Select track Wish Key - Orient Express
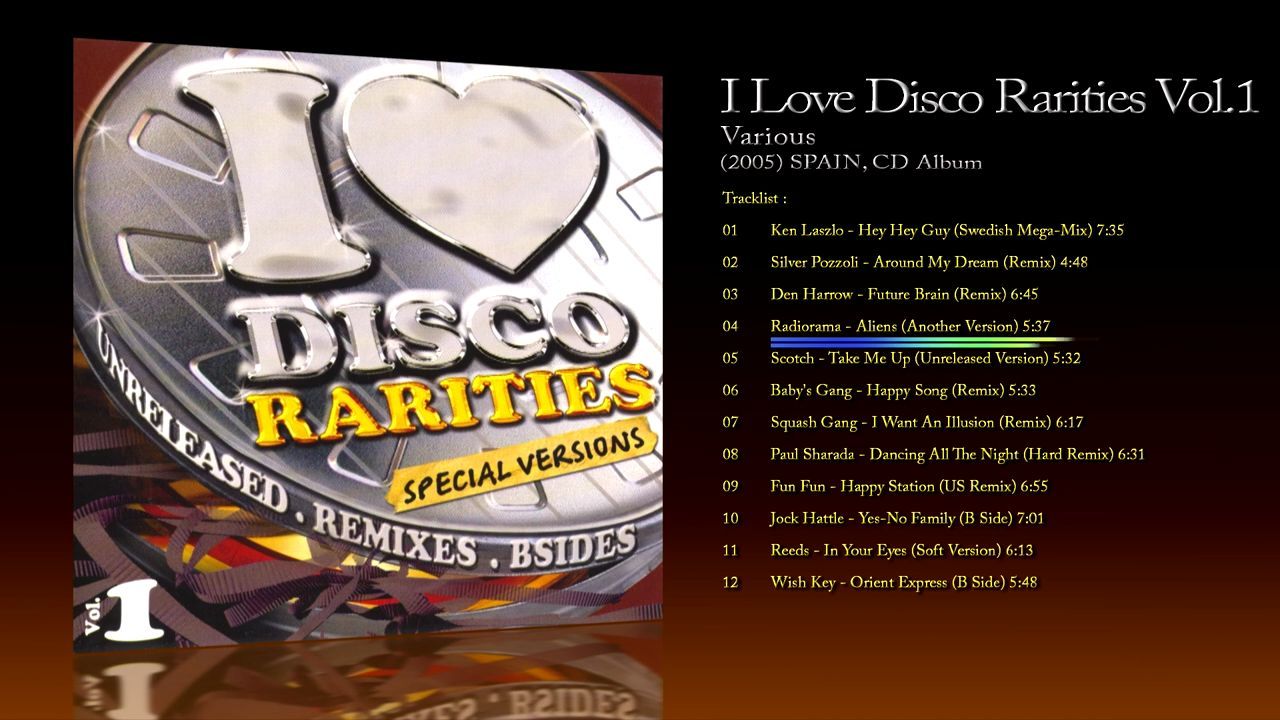This screenshot has height=720, width=1280. click(904, 582)
